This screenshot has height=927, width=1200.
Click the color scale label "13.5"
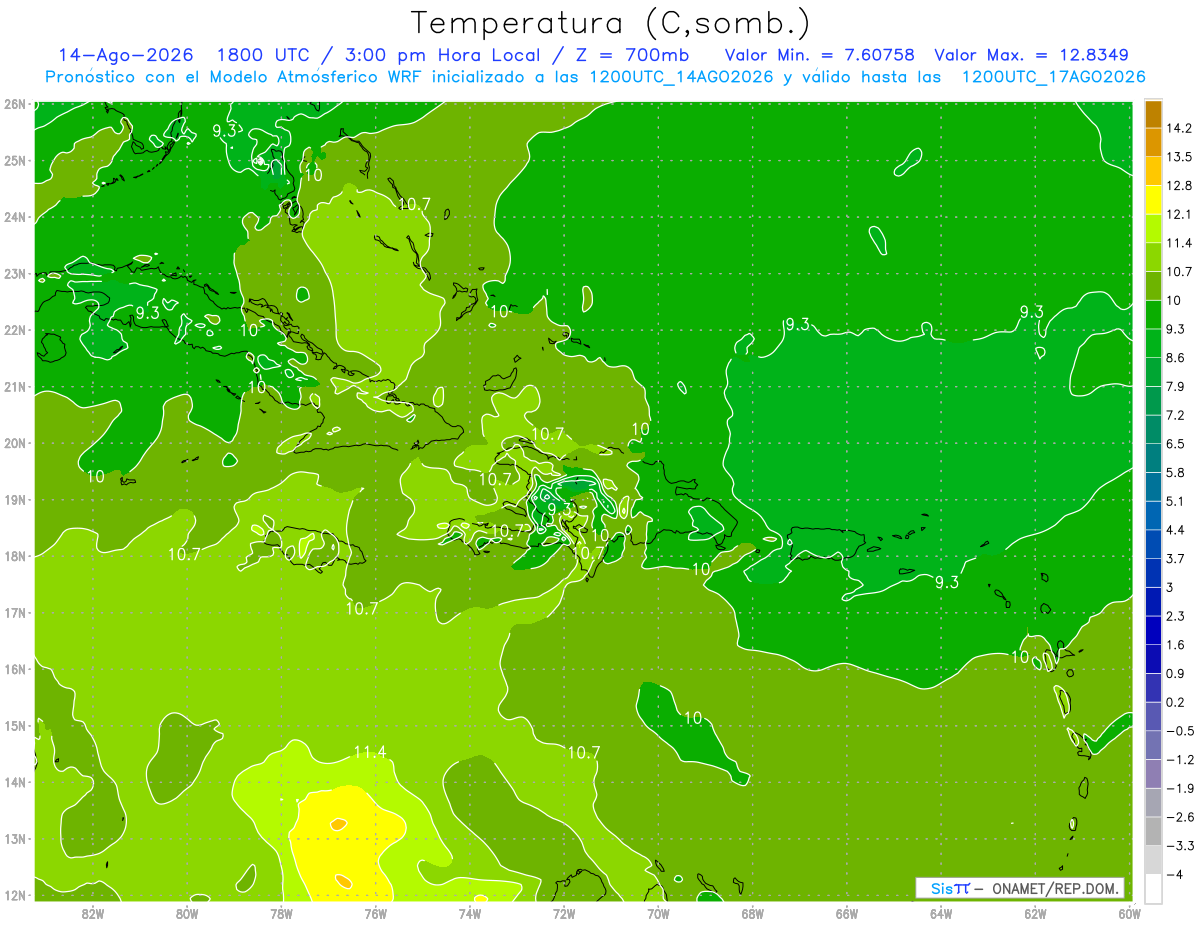pos(1180,157)
